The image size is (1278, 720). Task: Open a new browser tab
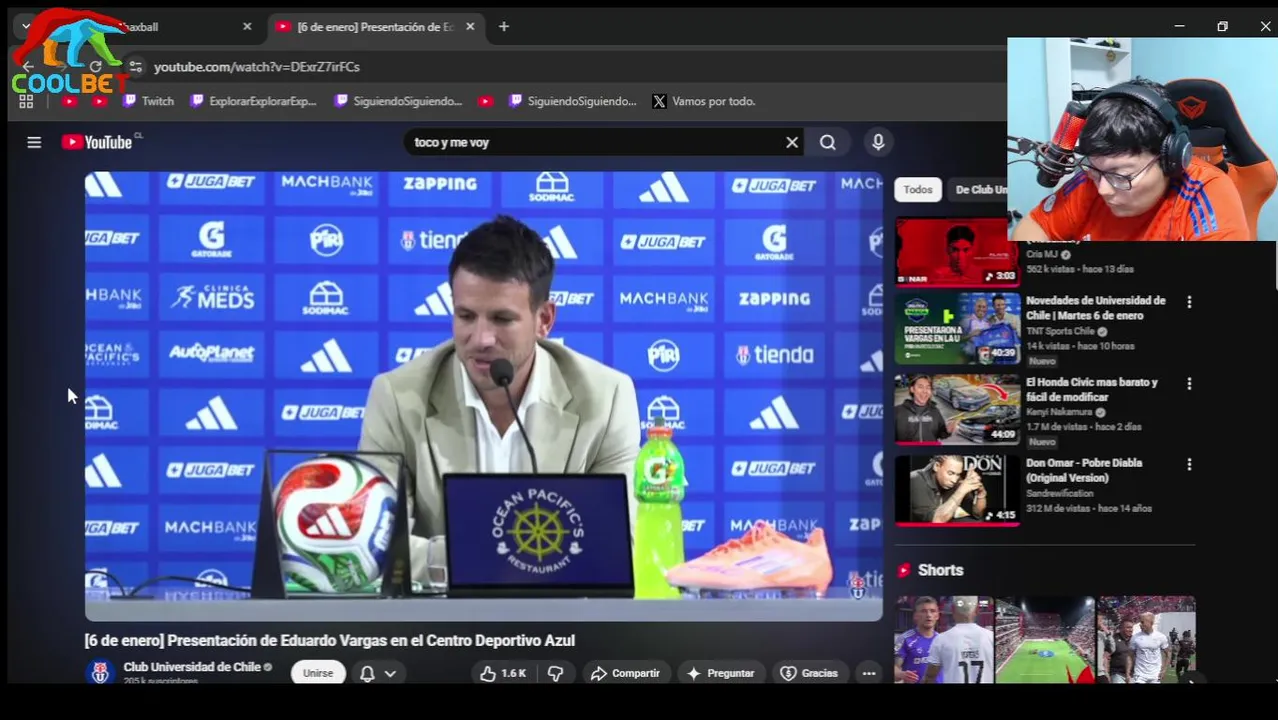point(504,27)
